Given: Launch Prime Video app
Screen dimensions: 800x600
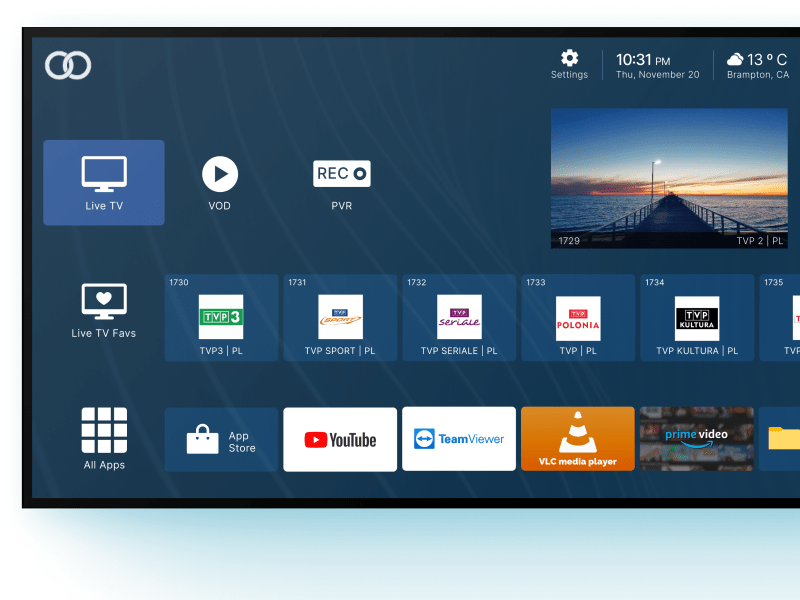Looking at the screenshot, I should [696, 439].
